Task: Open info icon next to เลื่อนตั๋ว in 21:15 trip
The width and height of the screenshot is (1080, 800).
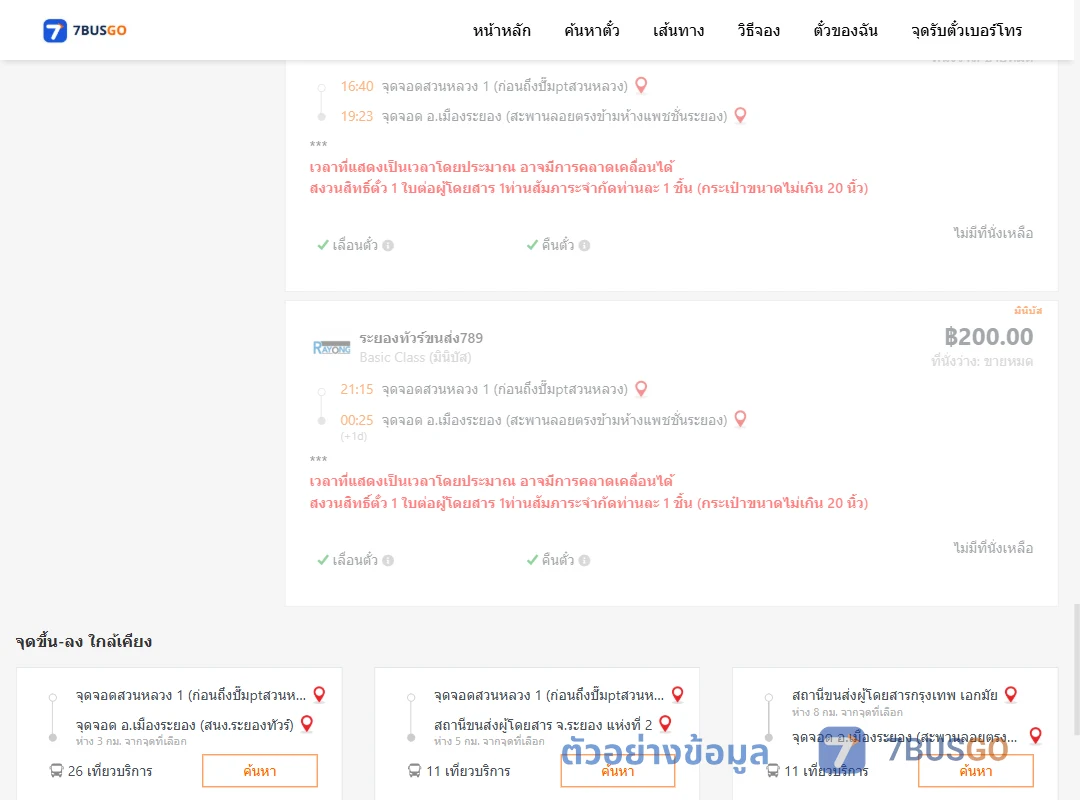Action: [x=388, y=560]
